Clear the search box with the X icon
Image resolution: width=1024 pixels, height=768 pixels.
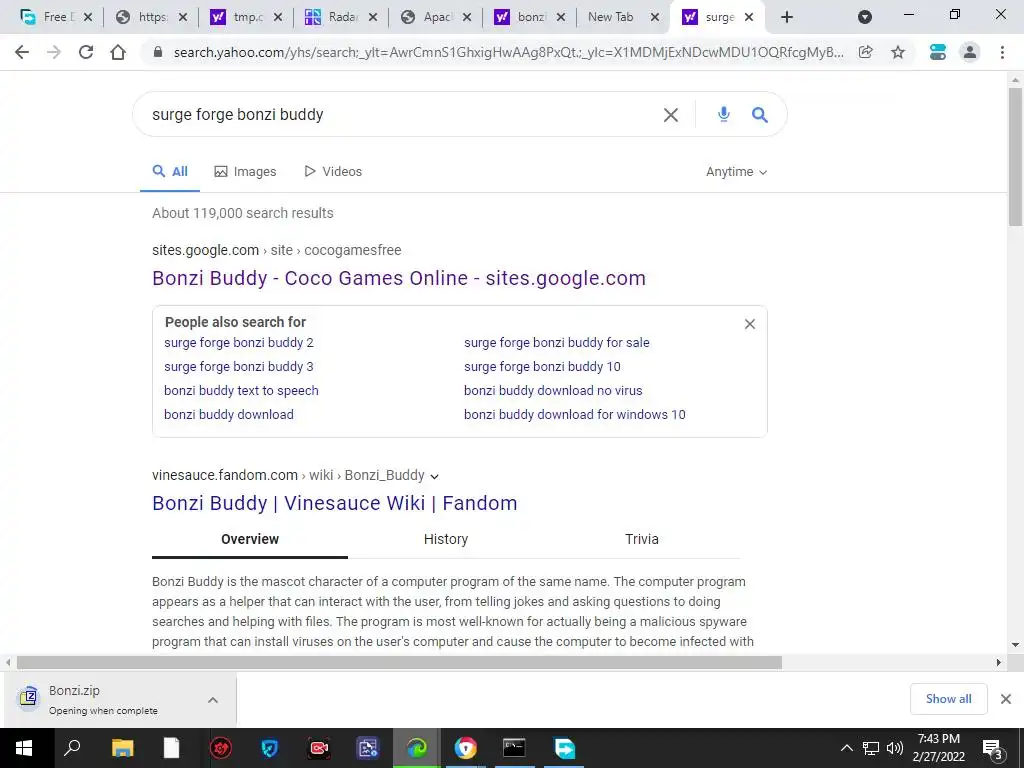670,115
